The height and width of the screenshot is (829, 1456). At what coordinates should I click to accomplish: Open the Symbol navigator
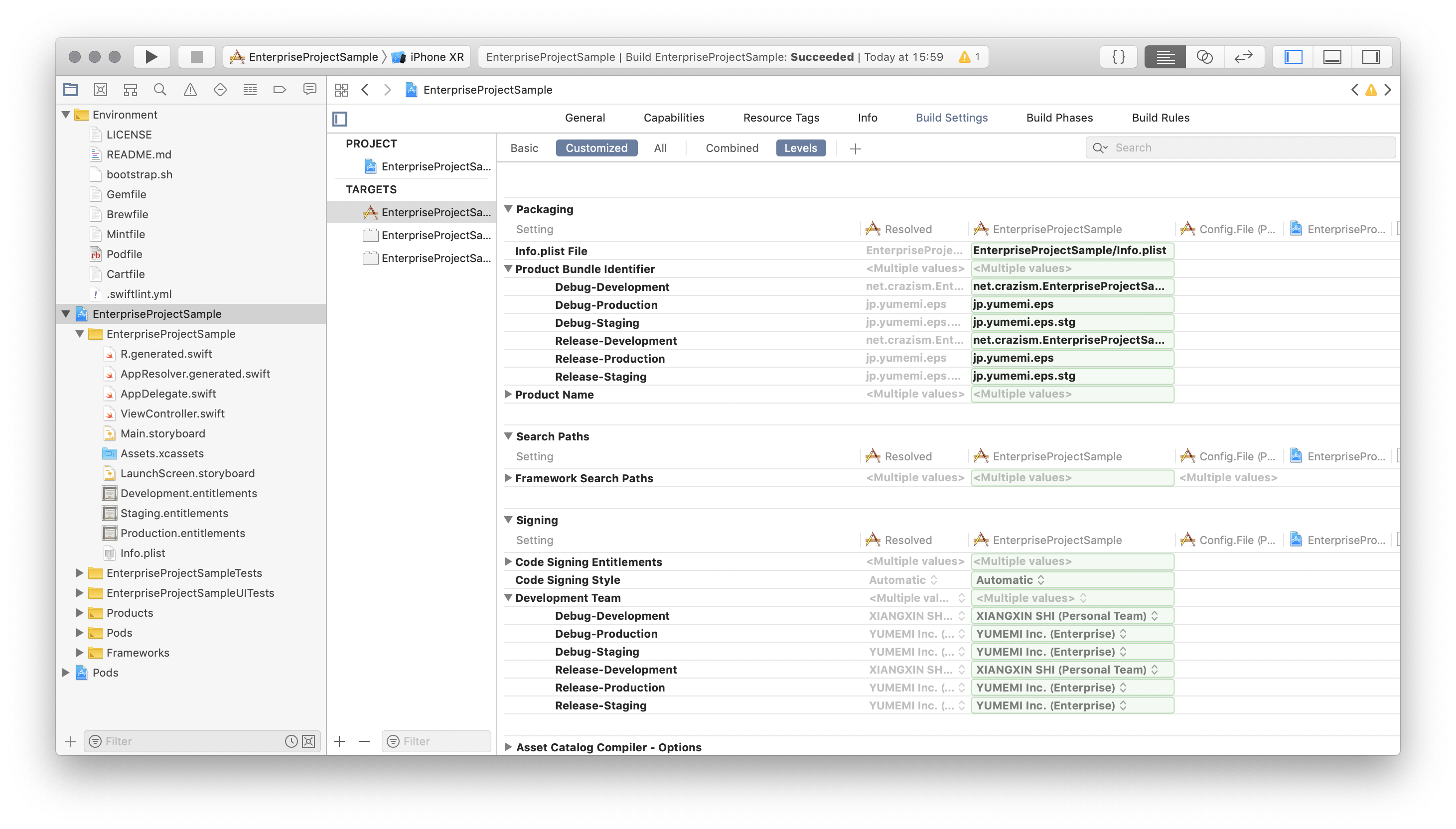click(131, 89)
